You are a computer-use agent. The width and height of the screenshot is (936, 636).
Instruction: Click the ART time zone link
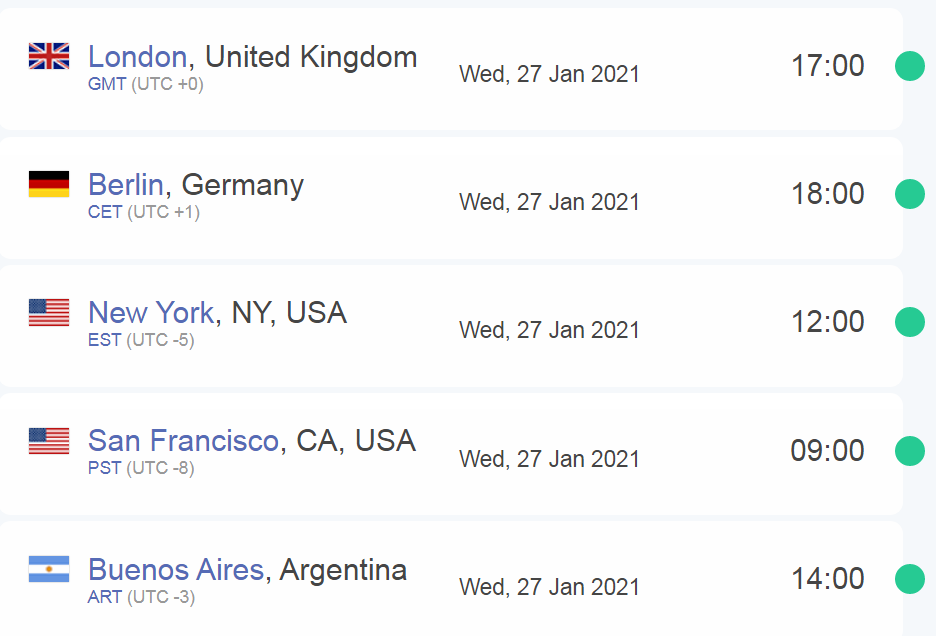[105, 597]
